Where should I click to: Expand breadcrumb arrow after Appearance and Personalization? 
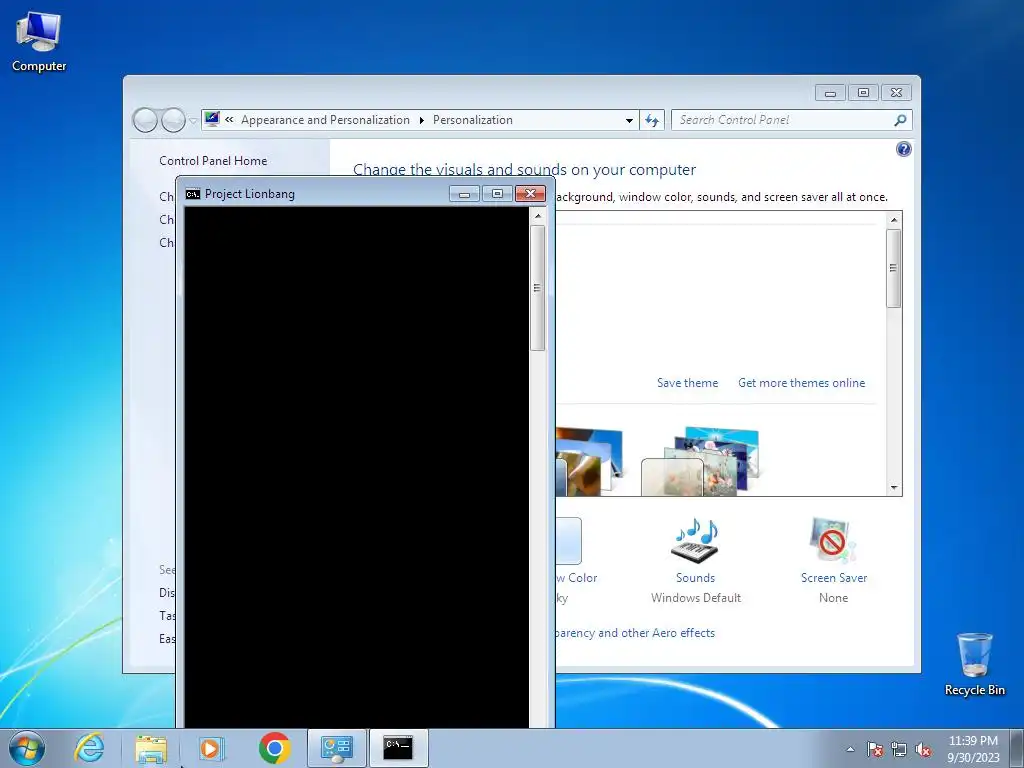tap(421, 120)
